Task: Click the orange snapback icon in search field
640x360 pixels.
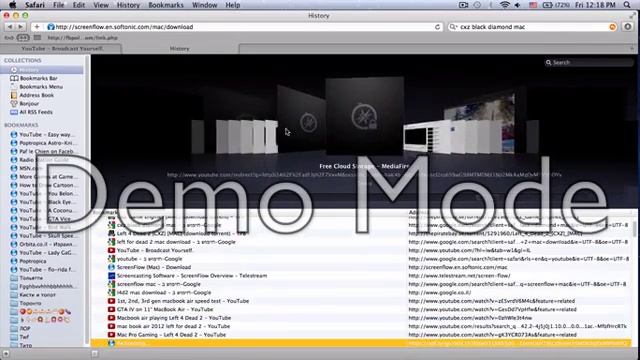Action: (612, 27)
